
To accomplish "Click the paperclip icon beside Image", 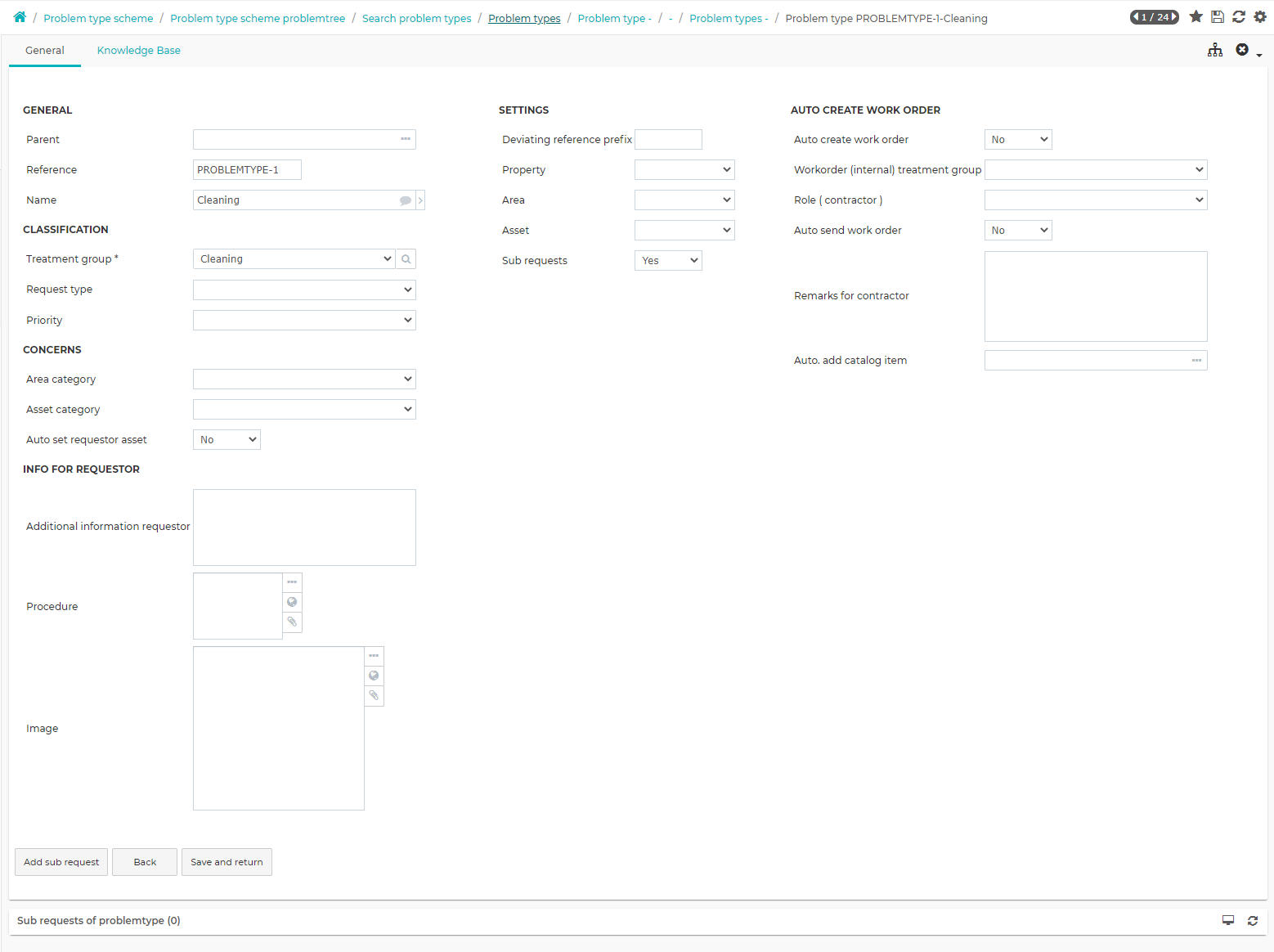I will [x=374, y=695].
